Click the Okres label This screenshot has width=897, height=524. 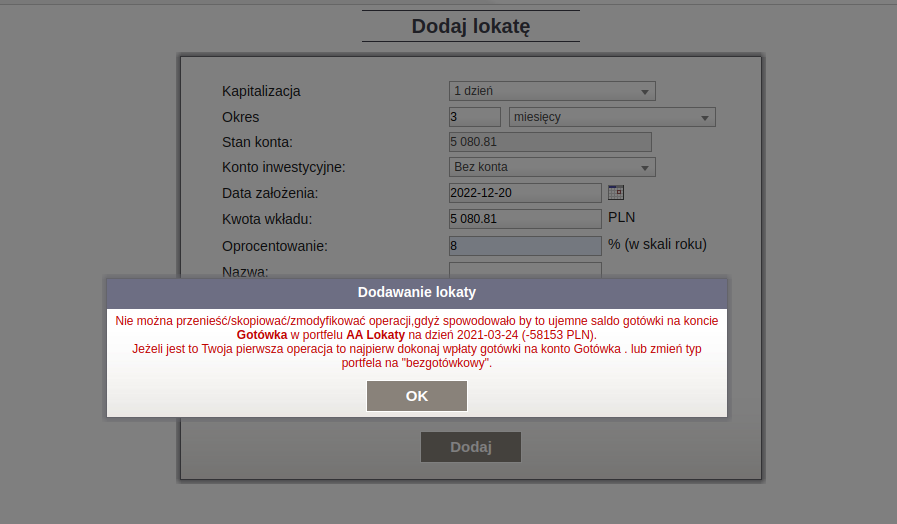tap(240, 117)
